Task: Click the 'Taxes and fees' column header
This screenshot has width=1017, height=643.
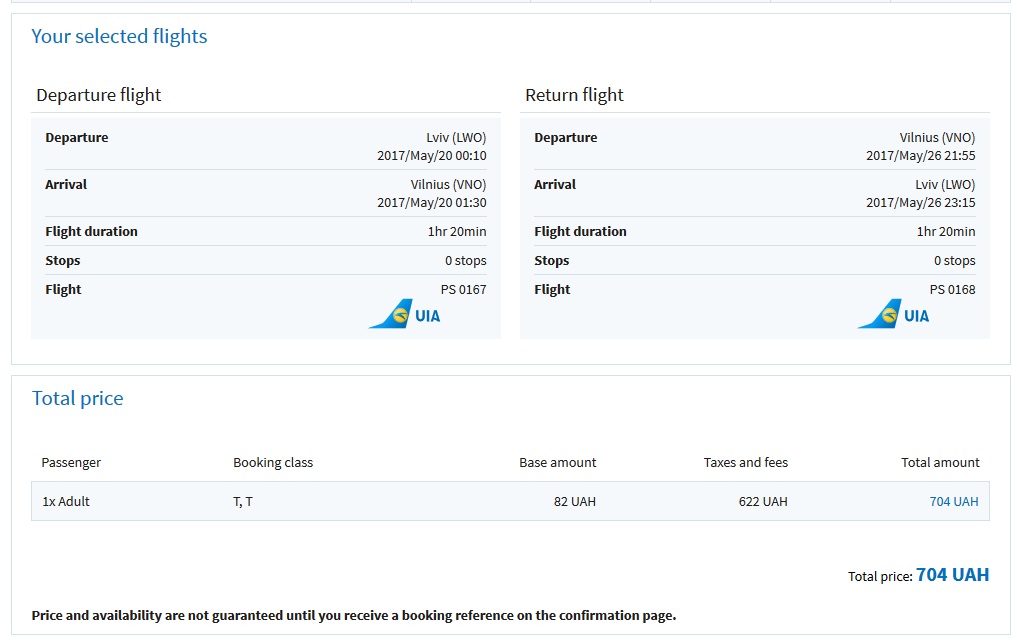Action: 745,463
